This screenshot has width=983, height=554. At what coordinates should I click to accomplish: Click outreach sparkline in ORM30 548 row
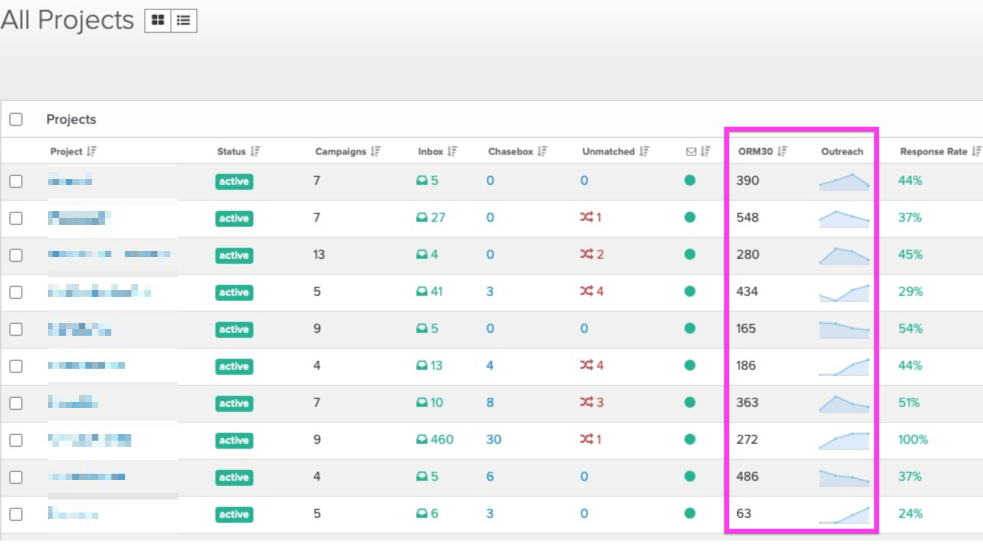[844, 218]
